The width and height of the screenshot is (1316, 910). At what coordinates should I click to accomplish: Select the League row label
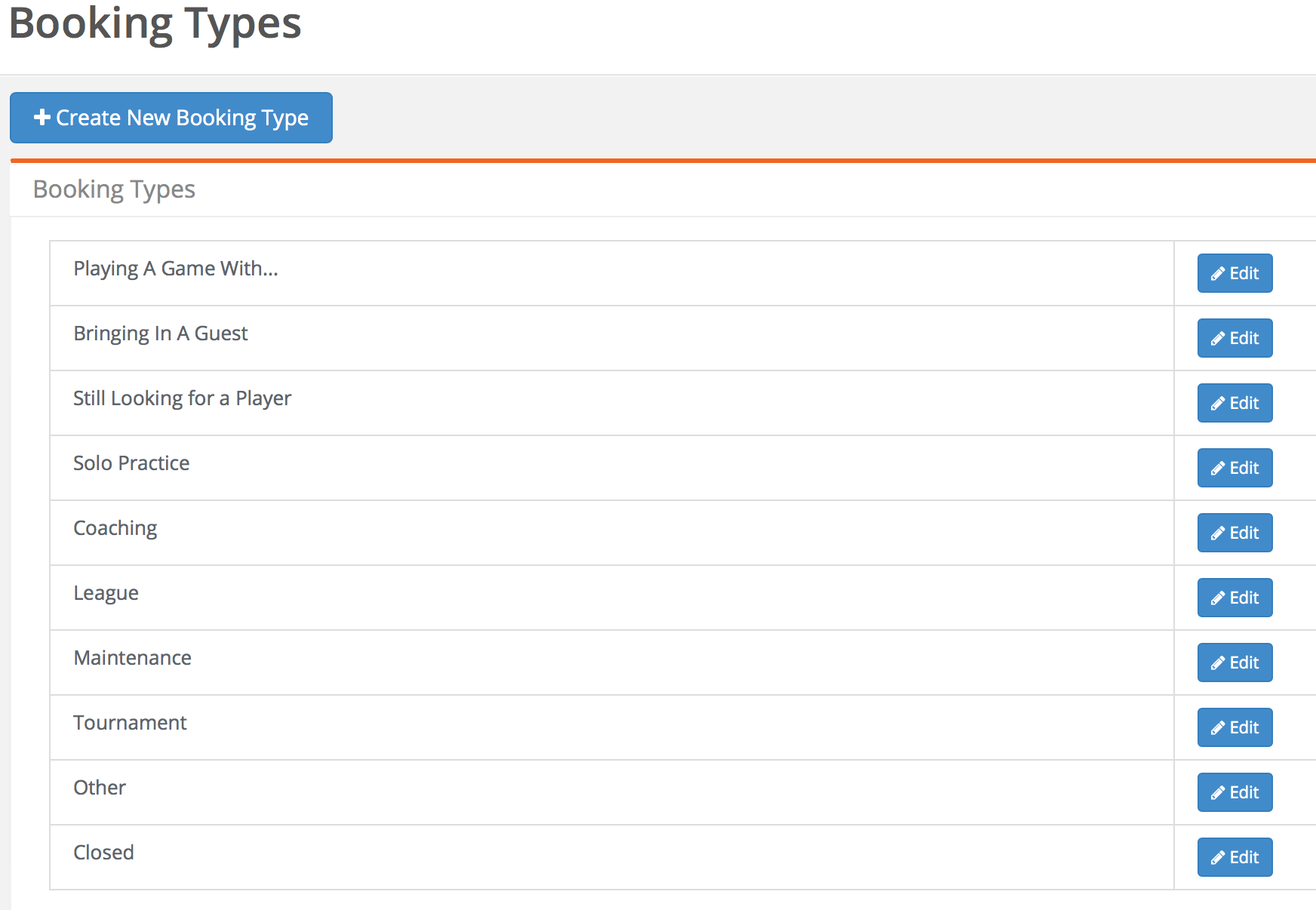point(106,593)
